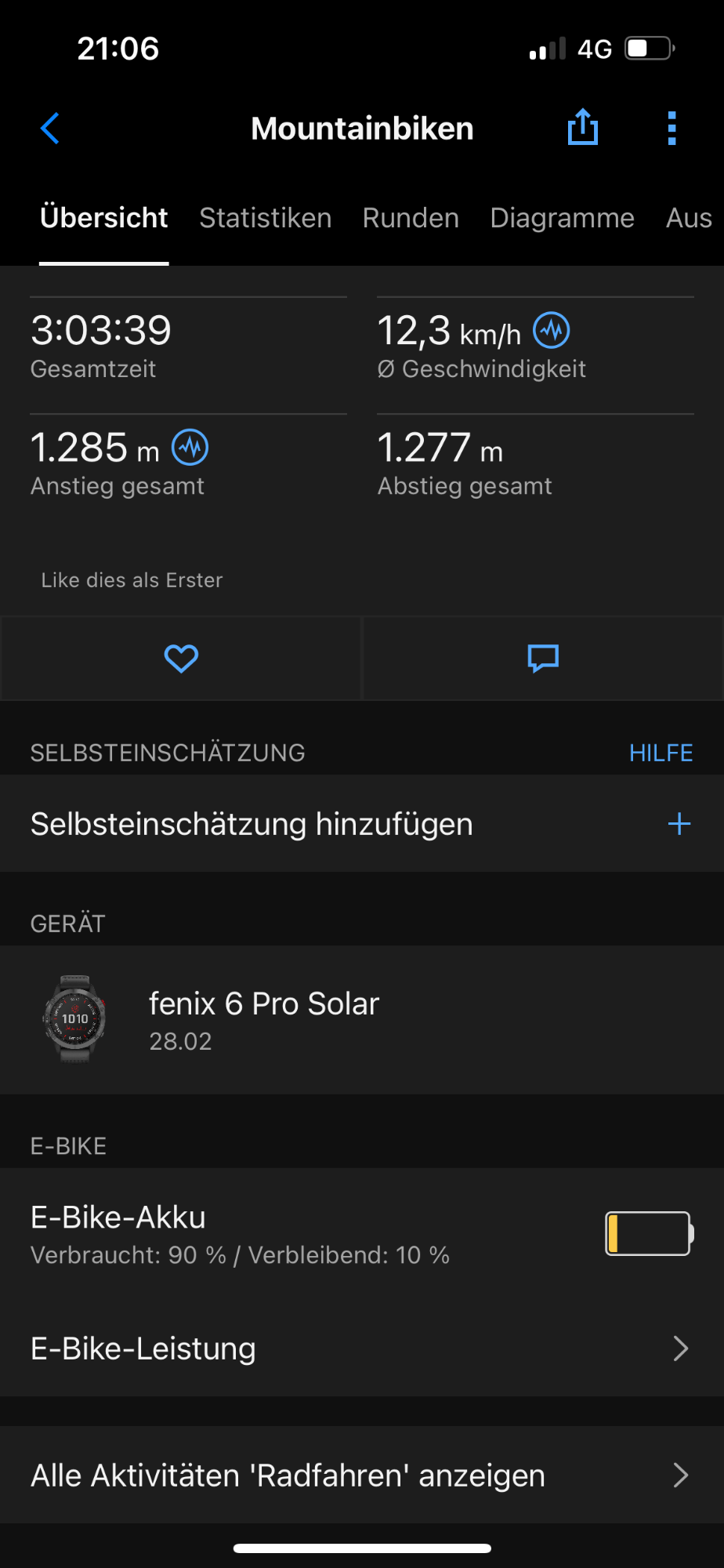Switch to the Statistiken tab
The image size is (724, 1568).
pyautogui.click(x=265, y=218)
